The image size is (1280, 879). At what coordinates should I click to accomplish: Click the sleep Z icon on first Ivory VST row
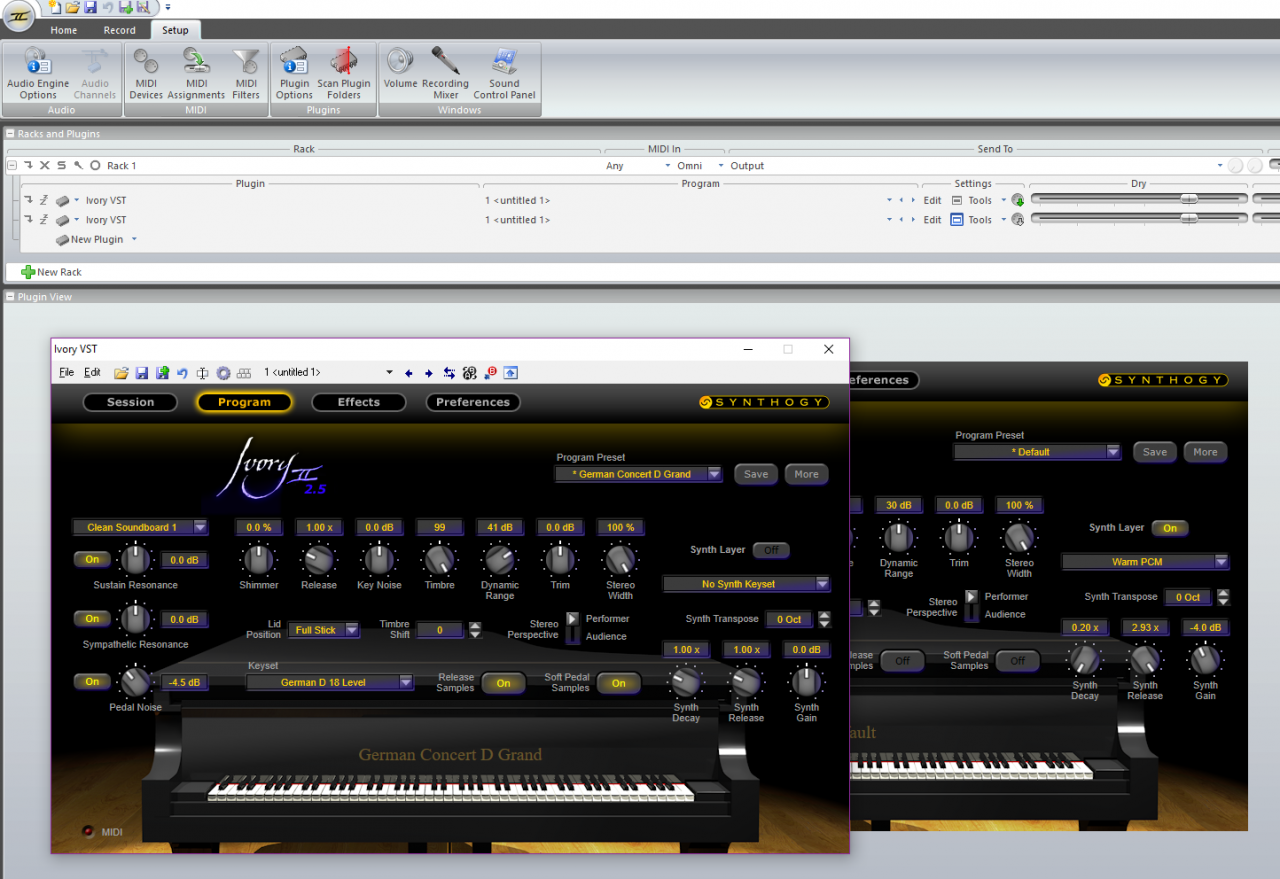point(44,200)
